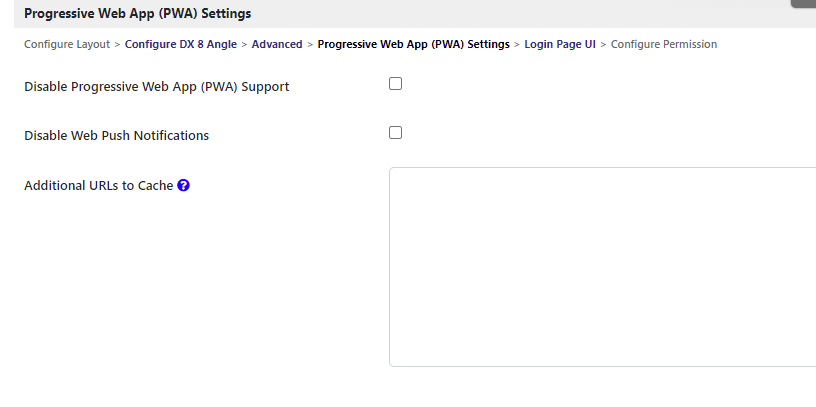
Task: Go to Advanced breadcrumb step
Action: 277,44
